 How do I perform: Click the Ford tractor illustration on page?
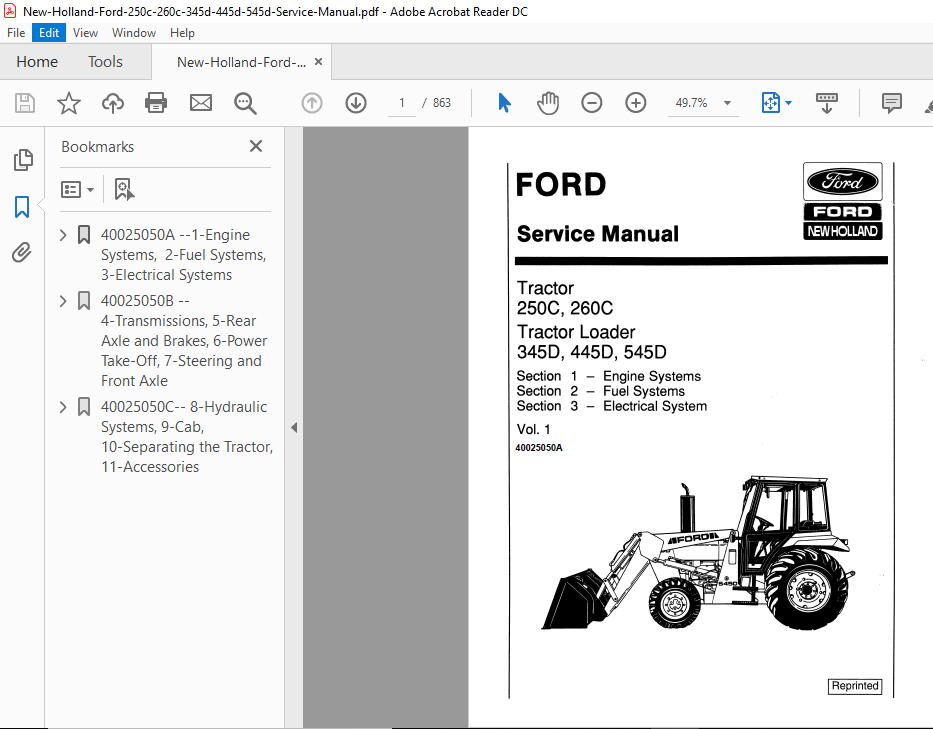click(x=699, y=552)
